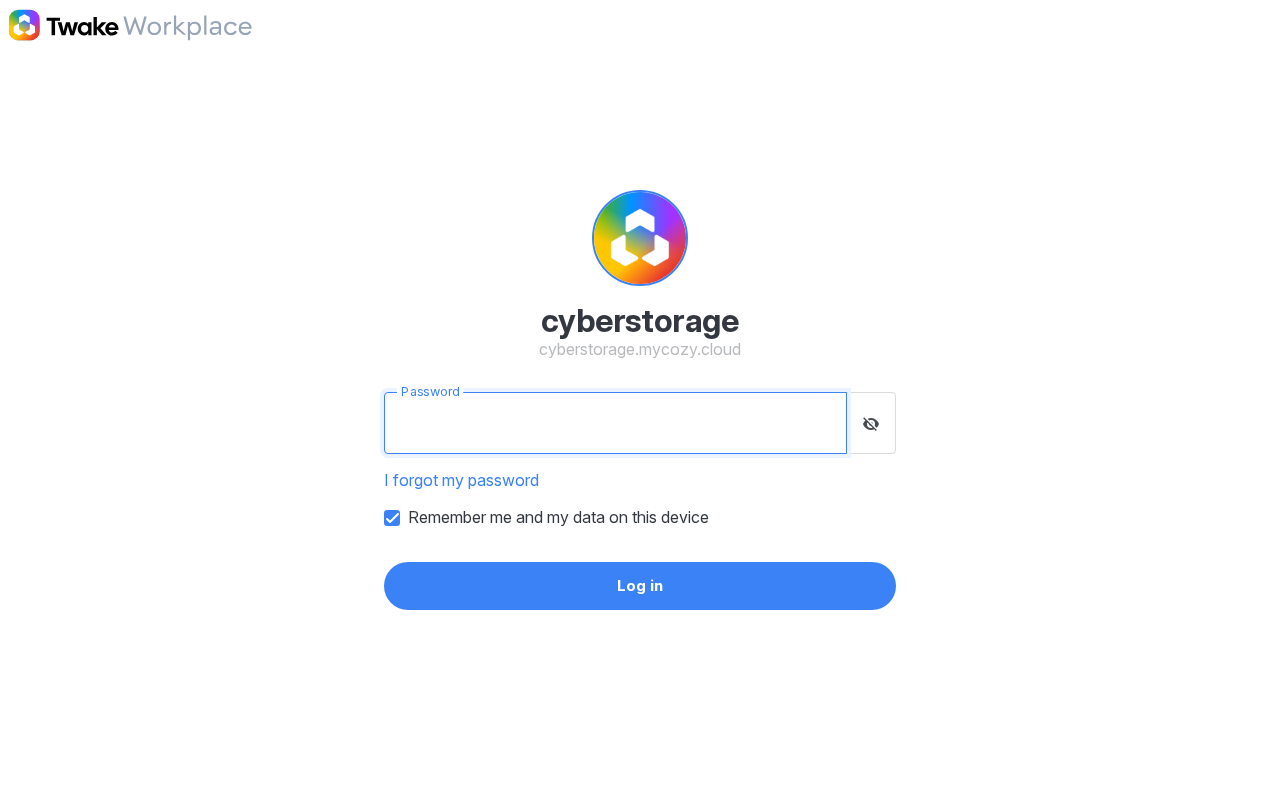Click the blue rounded Log in bar

click(x=640, y=586)
